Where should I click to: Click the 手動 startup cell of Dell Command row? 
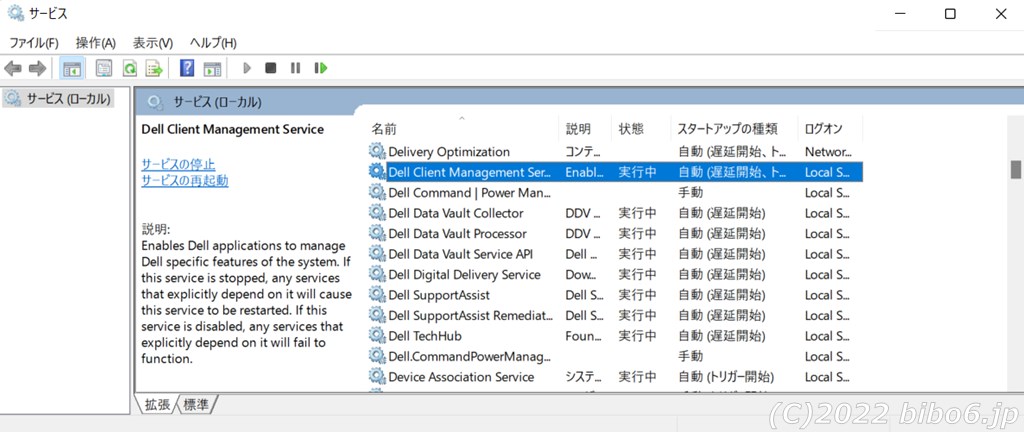click(690, 193)
